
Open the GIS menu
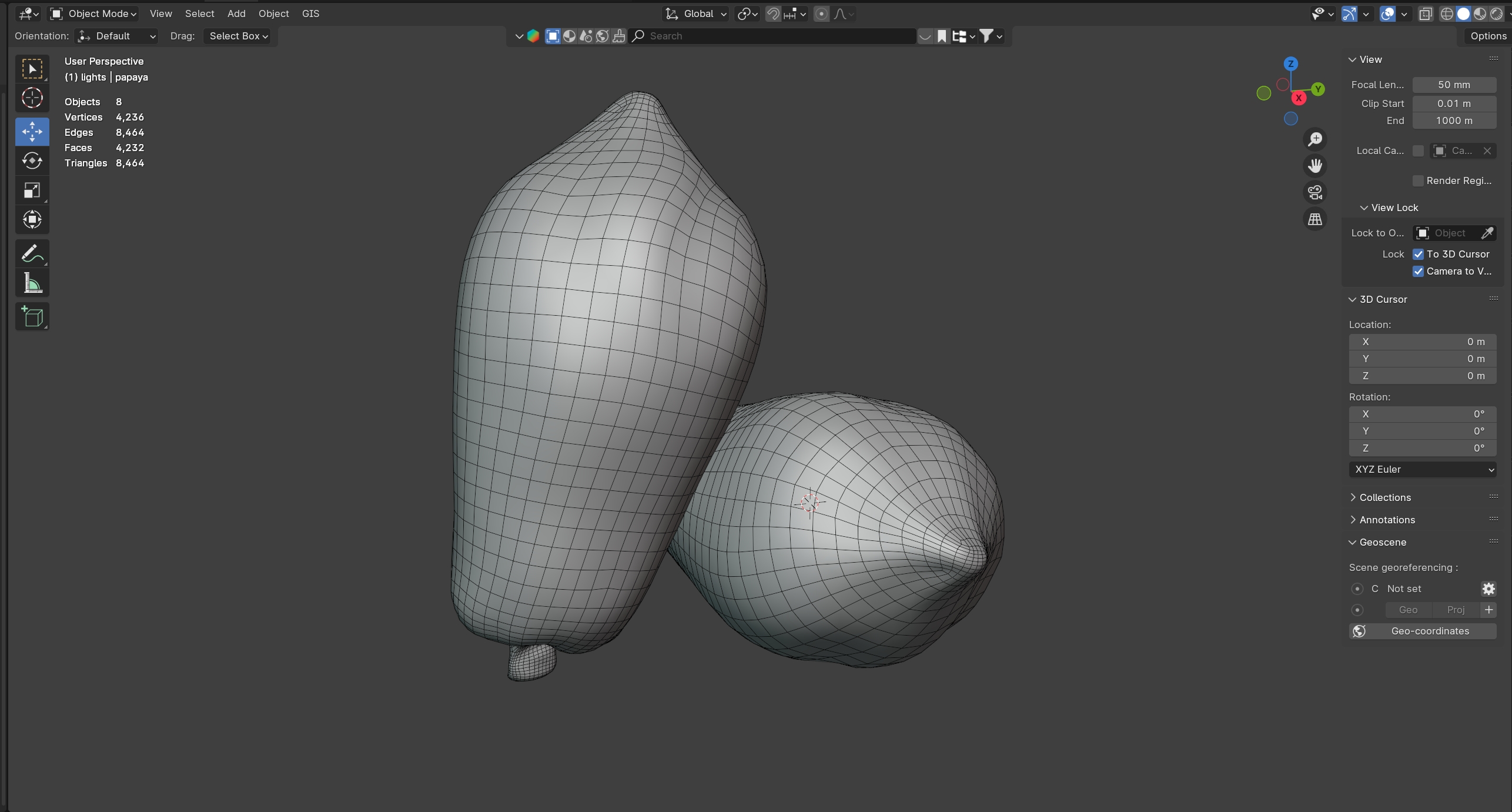tap(310, 14)
